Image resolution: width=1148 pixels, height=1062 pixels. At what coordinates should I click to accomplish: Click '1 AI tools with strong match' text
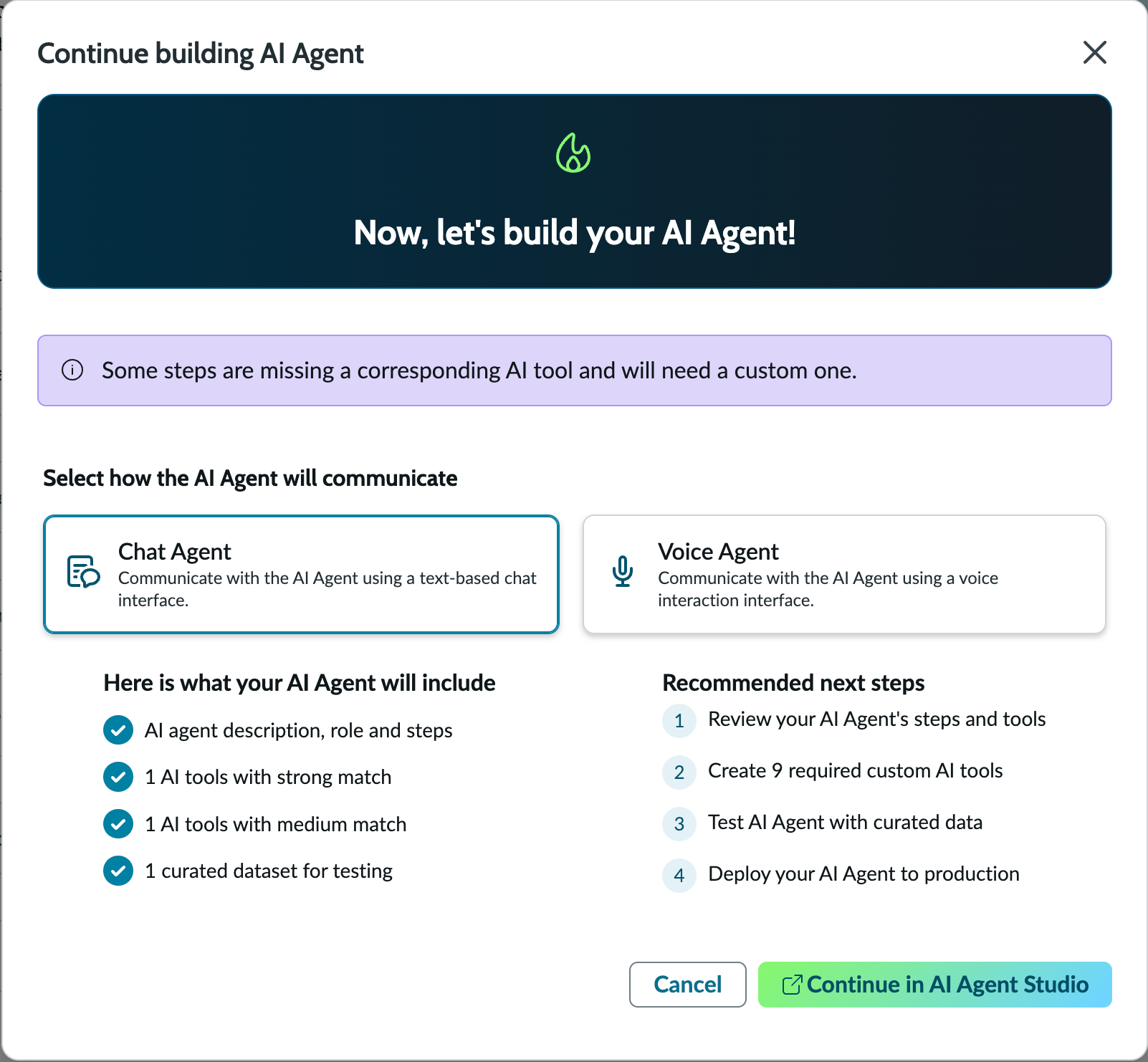(268, 777)
